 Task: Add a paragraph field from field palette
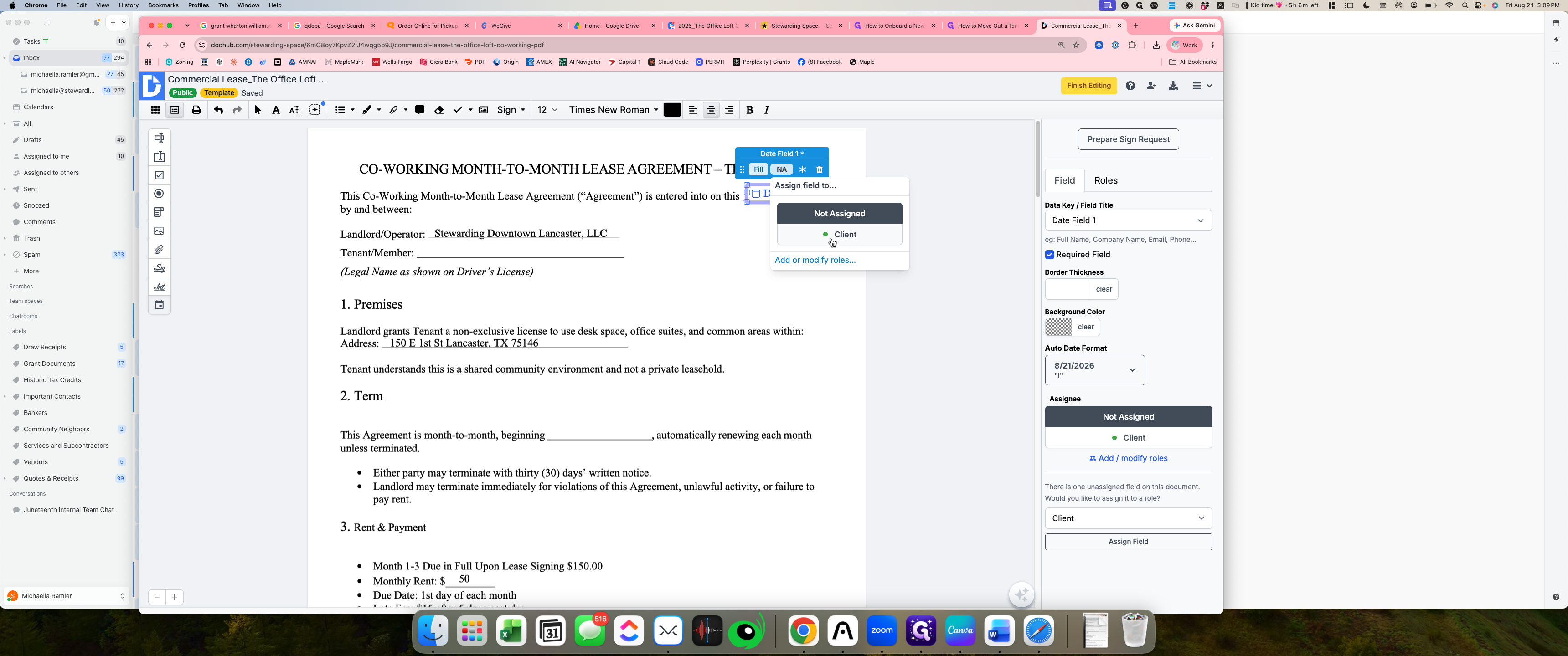point(159,156)
